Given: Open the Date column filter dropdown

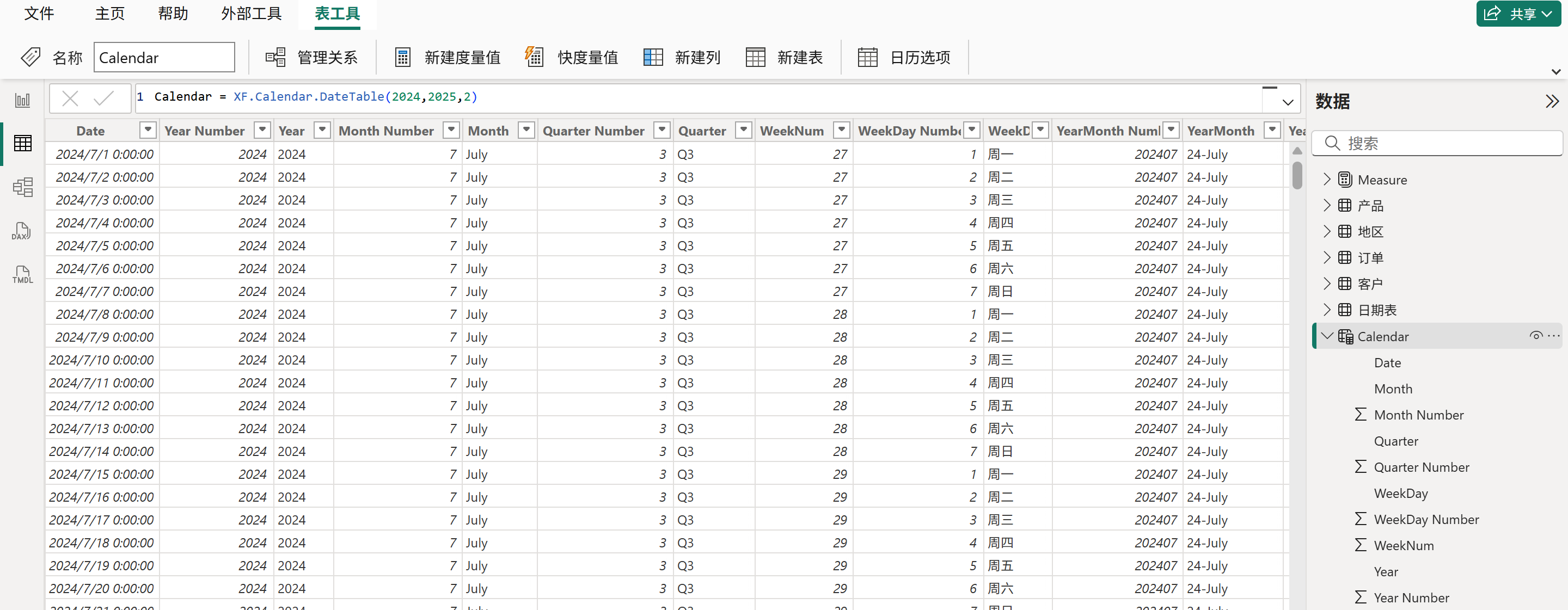Looking at the screenshot, I should 148,130.
